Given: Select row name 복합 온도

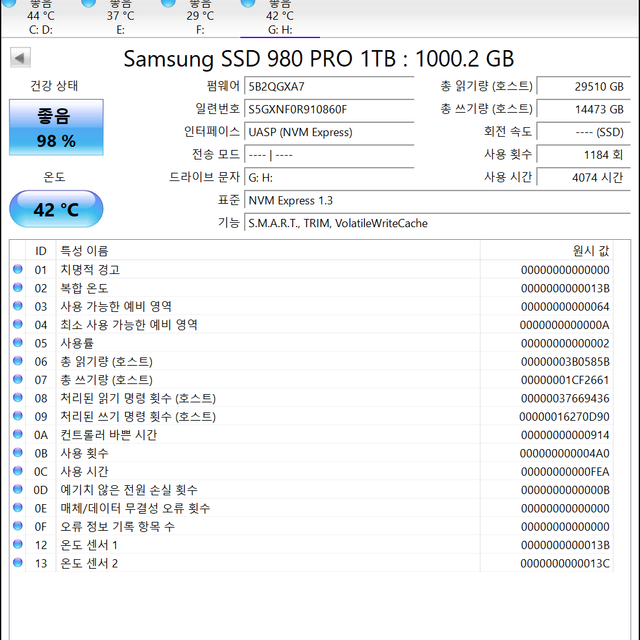Looking at the screenshot, I should click(84, 288).
